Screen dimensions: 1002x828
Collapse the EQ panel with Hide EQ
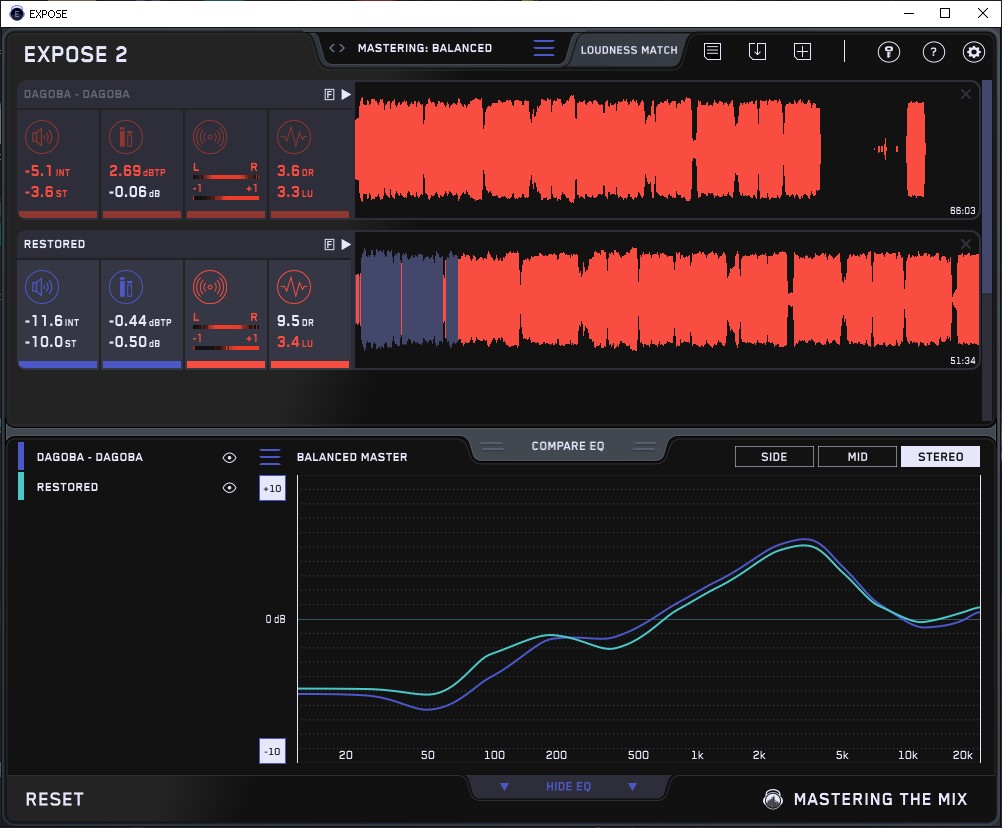568,786
